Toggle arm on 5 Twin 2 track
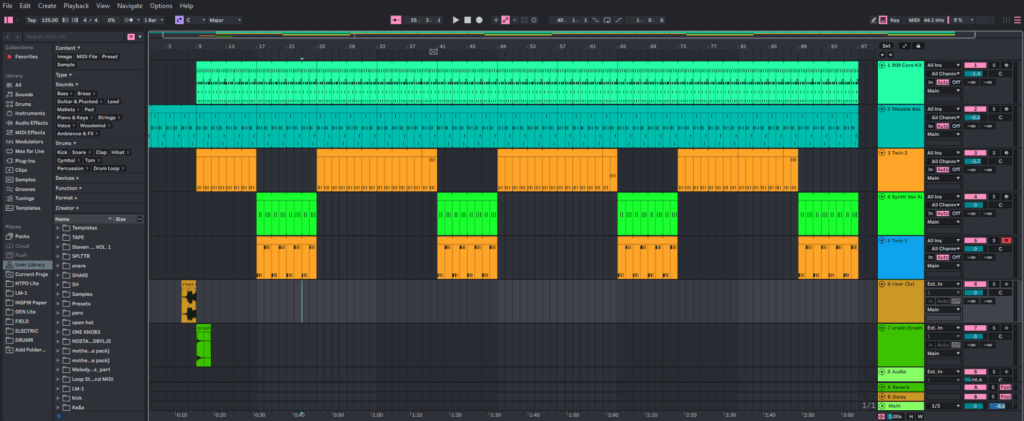 [x=1007, y=241]
